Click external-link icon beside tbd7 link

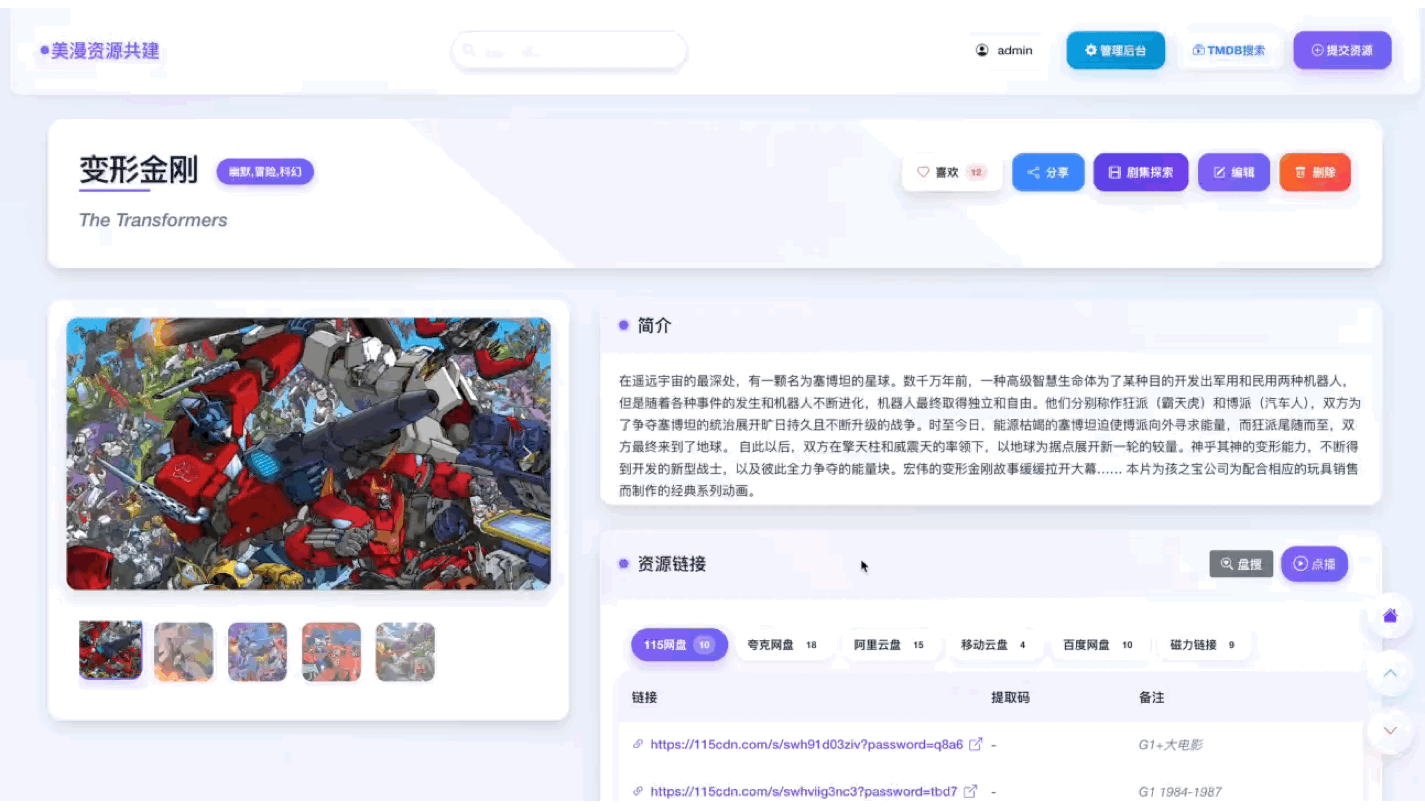(x=970, y=791)
